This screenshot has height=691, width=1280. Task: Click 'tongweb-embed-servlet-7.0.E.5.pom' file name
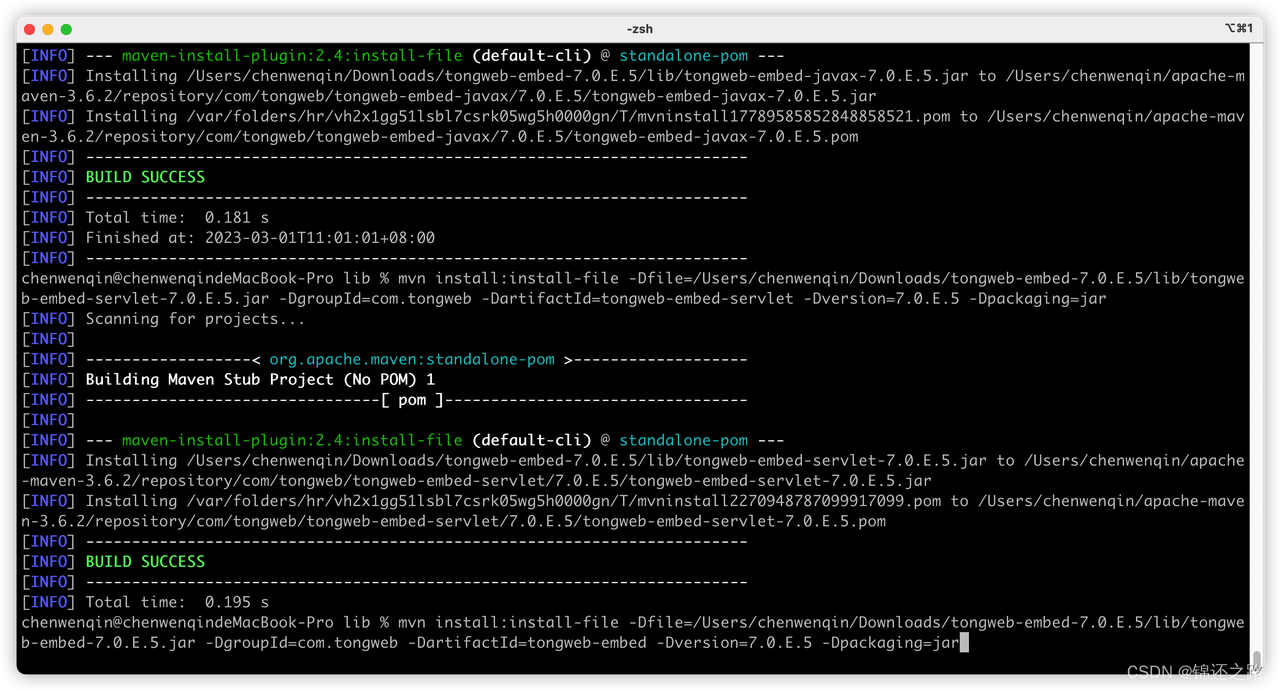(734, 521)
